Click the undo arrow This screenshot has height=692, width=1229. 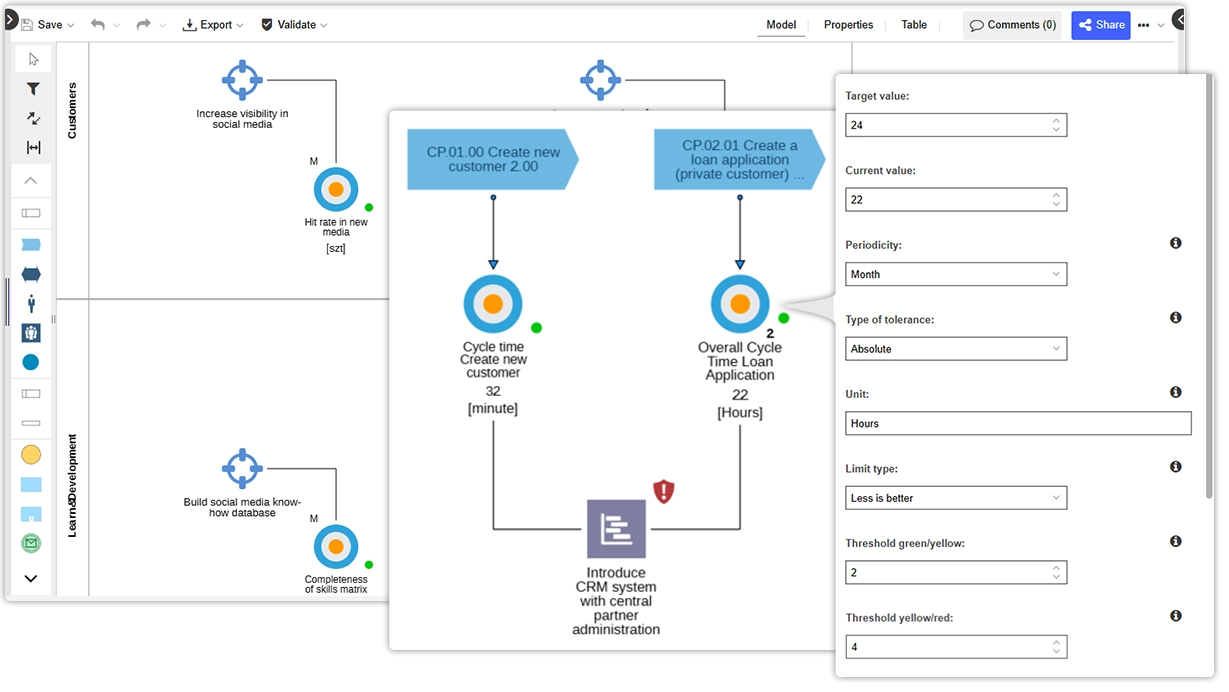click(x=97, y=25)
